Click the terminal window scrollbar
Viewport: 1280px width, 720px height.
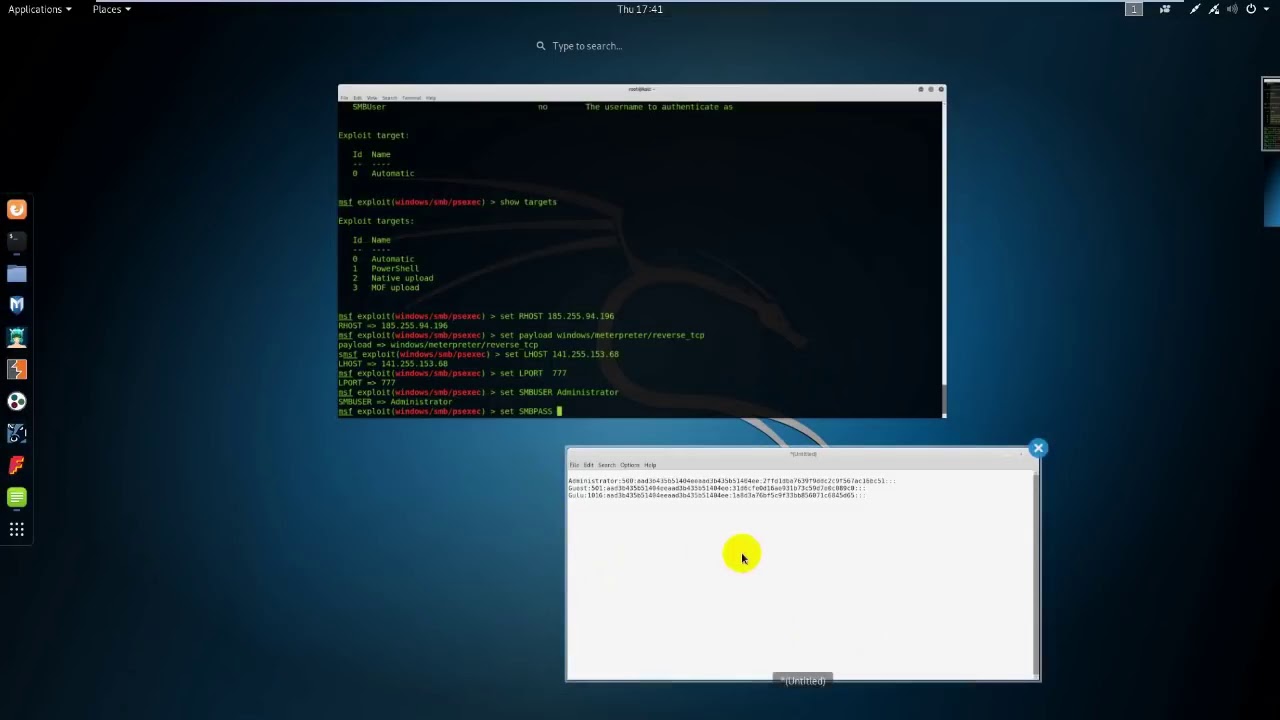point(942,258)
